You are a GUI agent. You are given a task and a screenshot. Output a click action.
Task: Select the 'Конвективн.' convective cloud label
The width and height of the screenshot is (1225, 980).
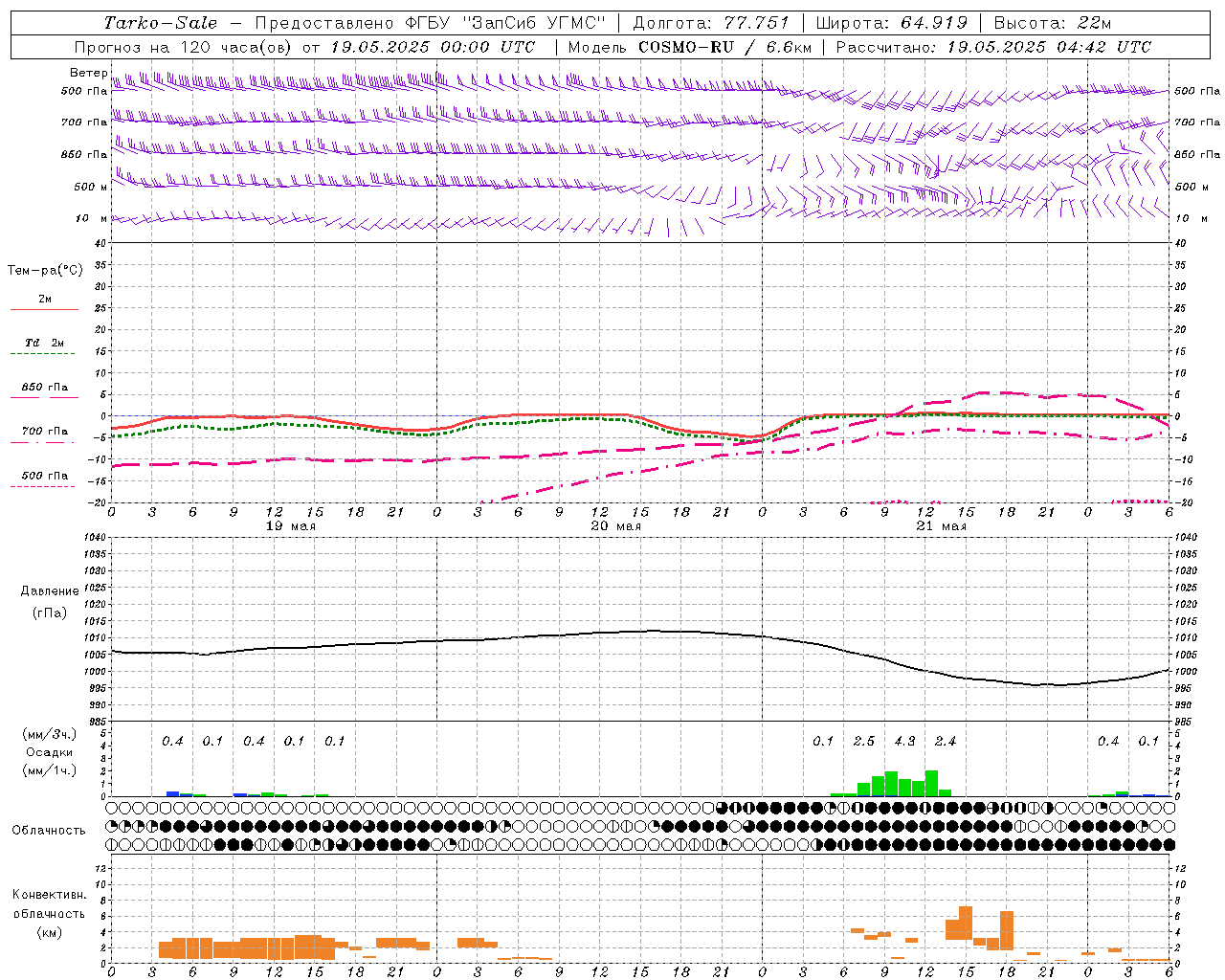coord(50,895)
